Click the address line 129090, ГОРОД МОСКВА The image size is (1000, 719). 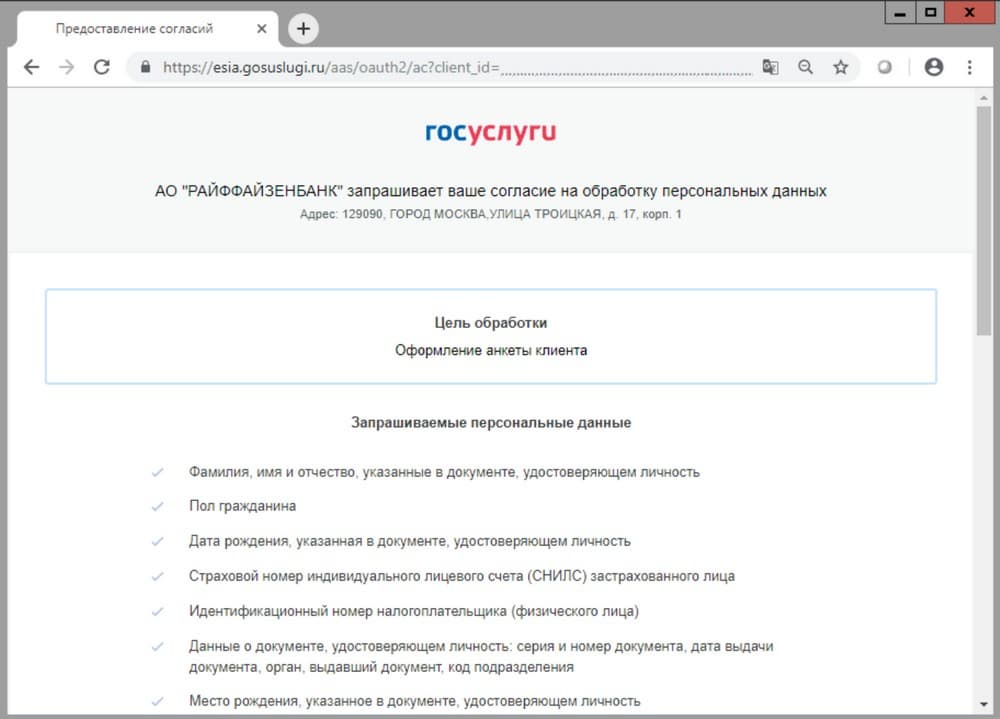tap(490, 214)
